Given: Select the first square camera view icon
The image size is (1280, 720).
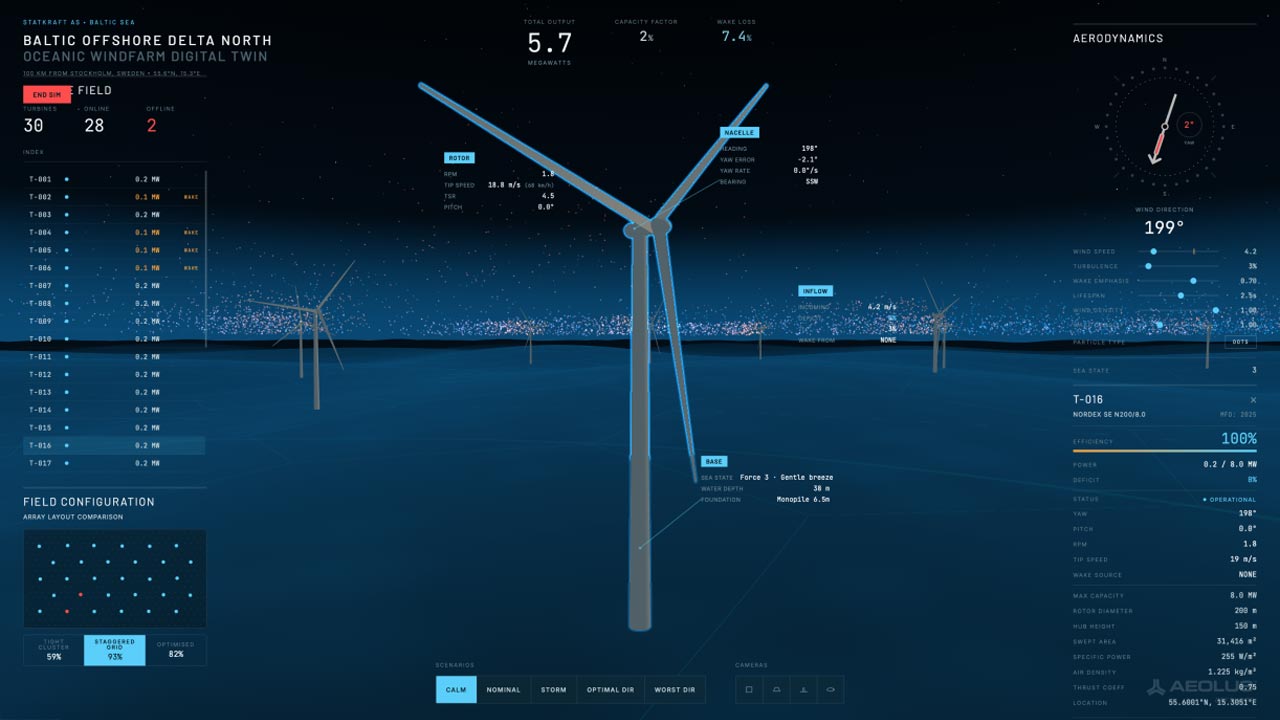Looking at the screenshot, I should click(749, 690).
